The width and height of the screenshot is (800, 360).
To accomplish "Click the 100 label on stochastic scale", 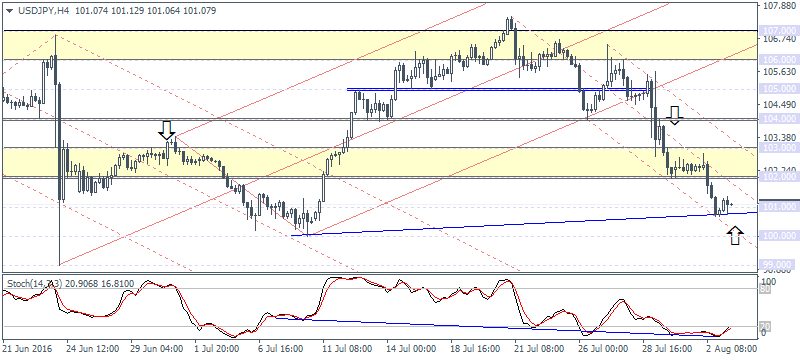I will point(768,282).
